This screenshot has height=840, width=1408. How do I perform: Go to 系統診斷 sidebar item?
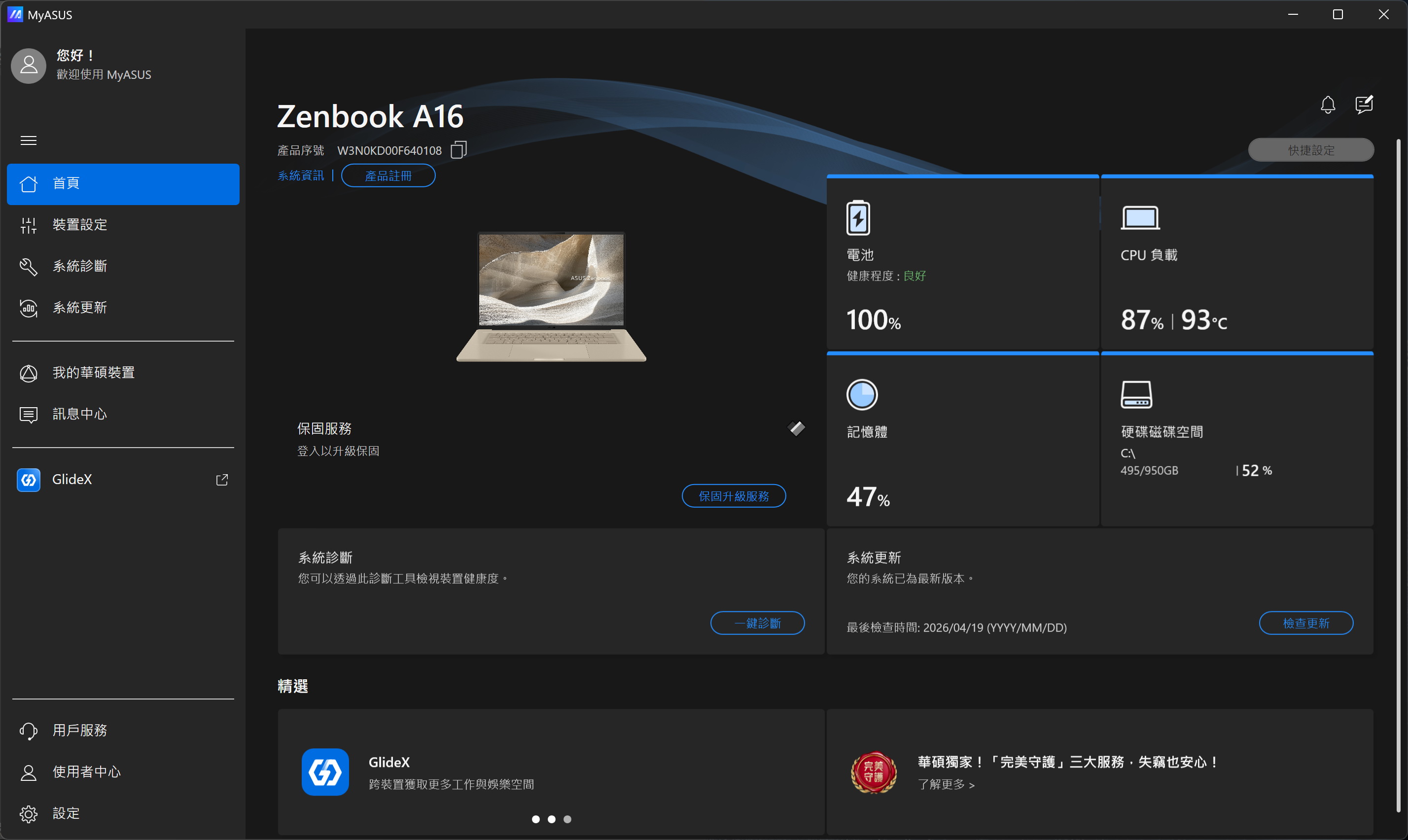click(x=79, y=266)
